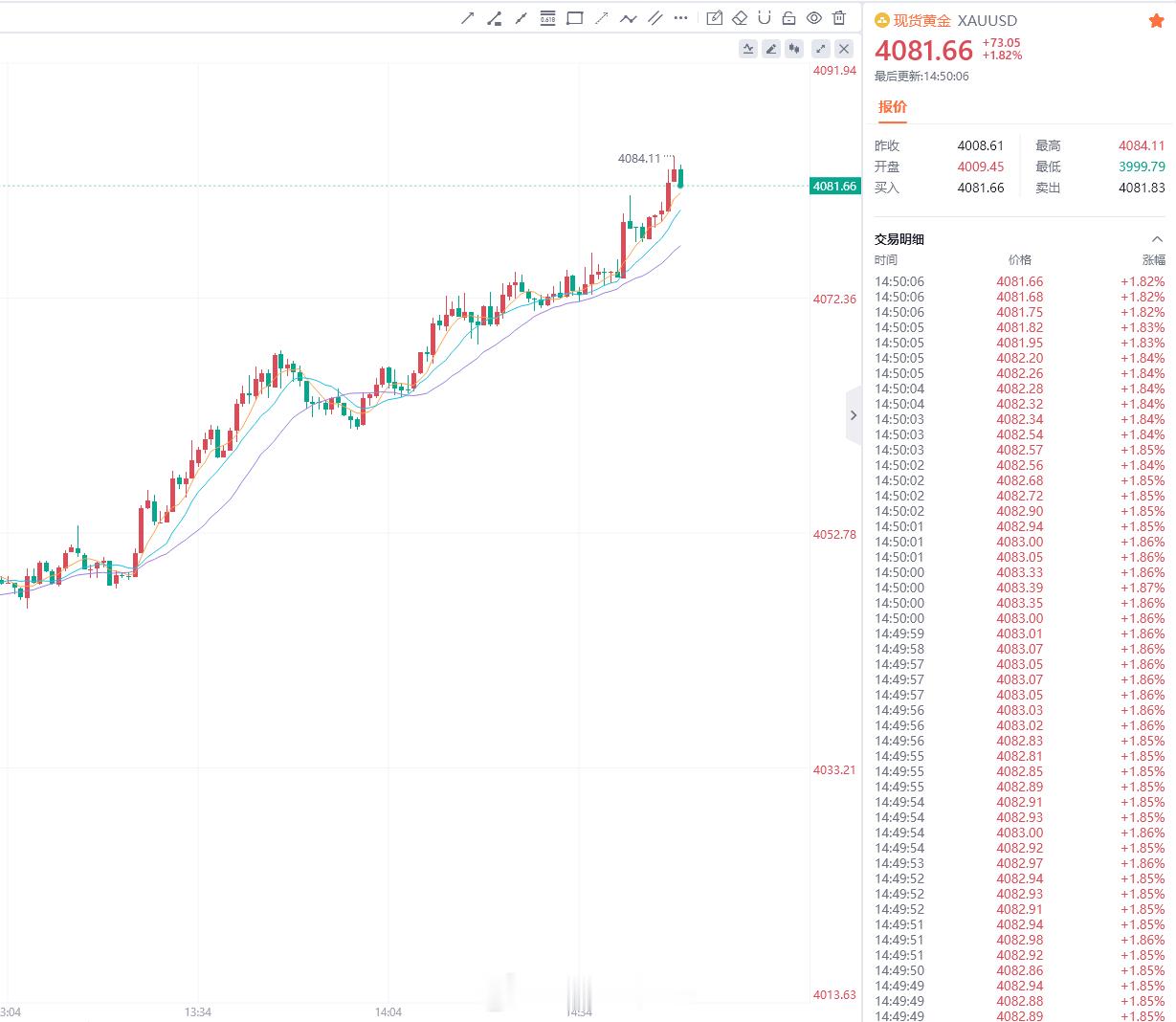Click the +73.05 change figure
Image resolution: width=1176 pixels, height=1022 pixels.
1001,43
